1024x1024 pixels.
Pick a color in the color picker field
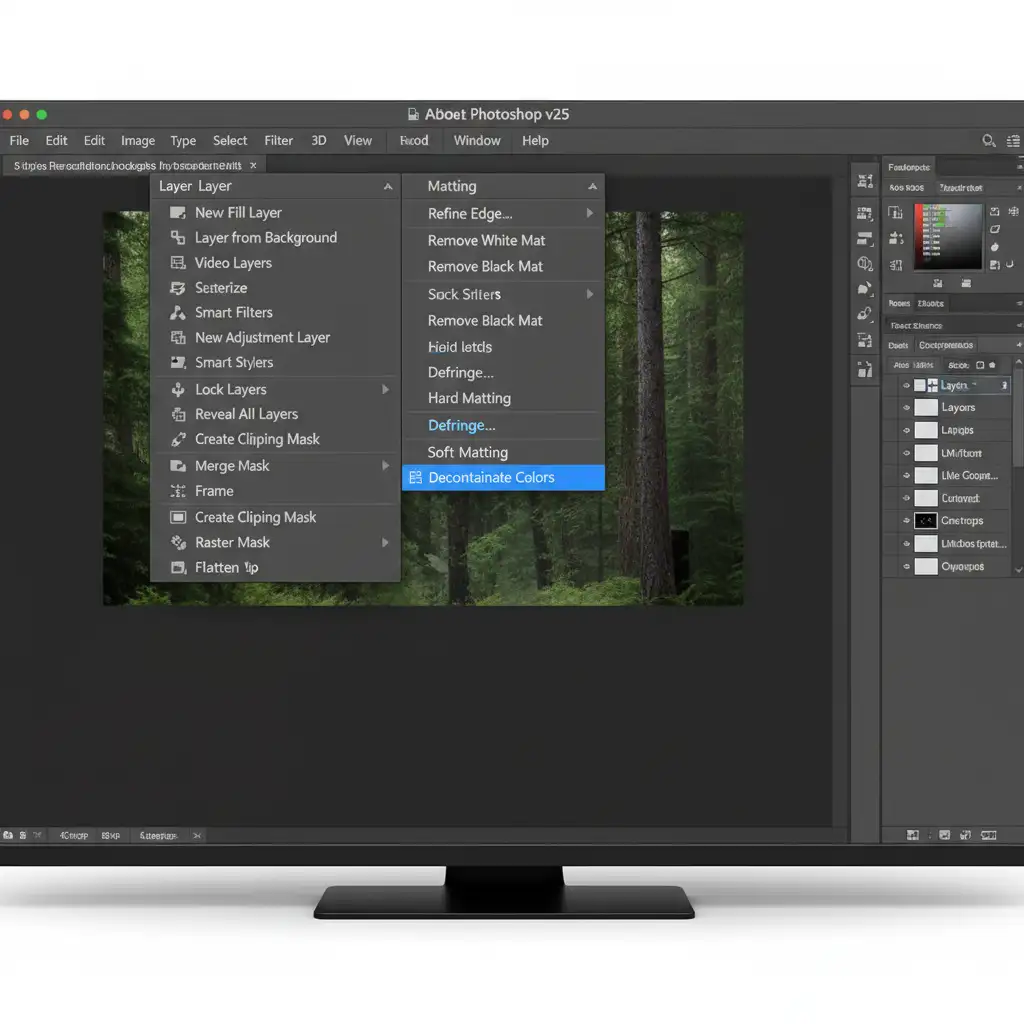pyautogui.click(x=948, y=237)
